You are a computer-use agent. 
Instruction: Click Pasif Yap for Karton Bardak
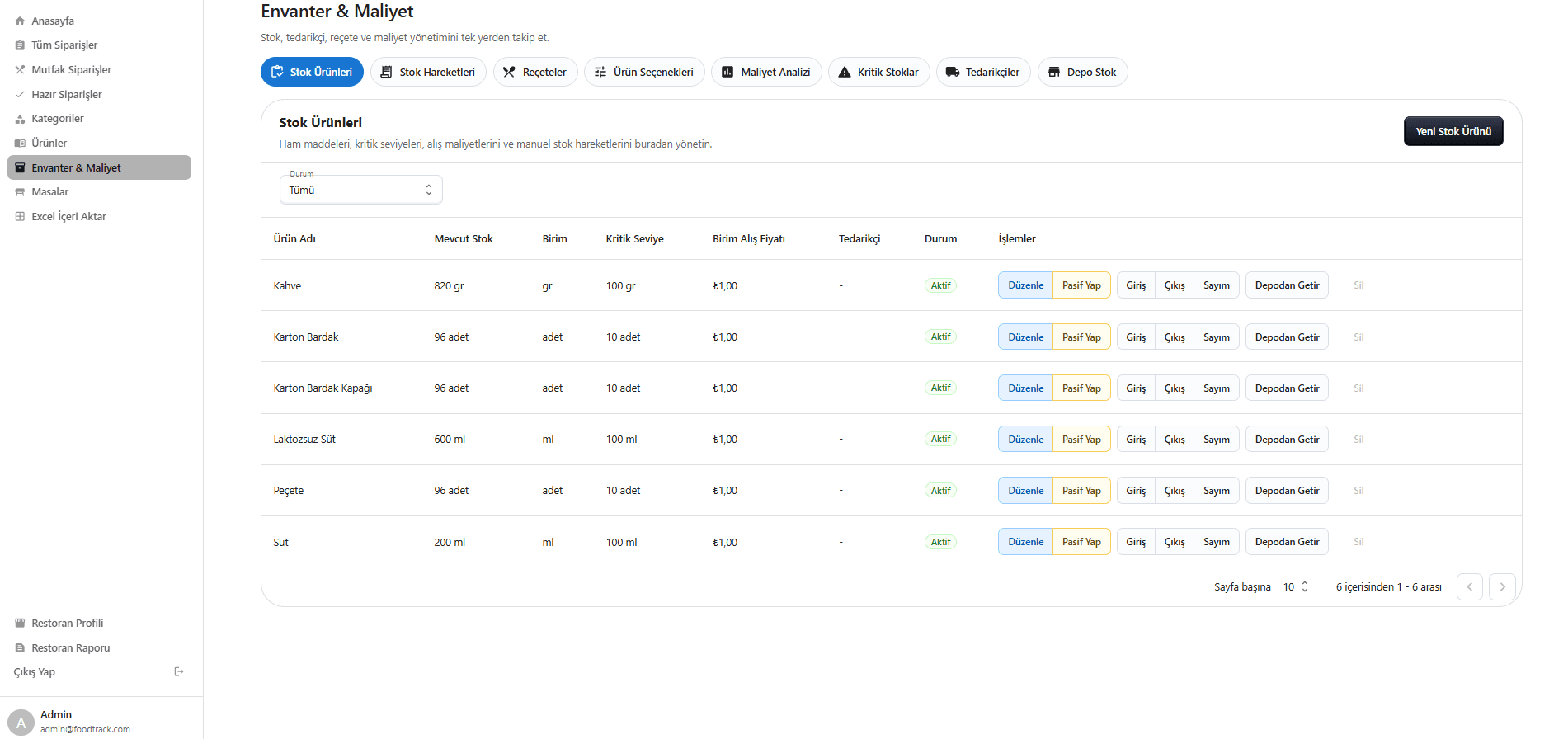1081,337
